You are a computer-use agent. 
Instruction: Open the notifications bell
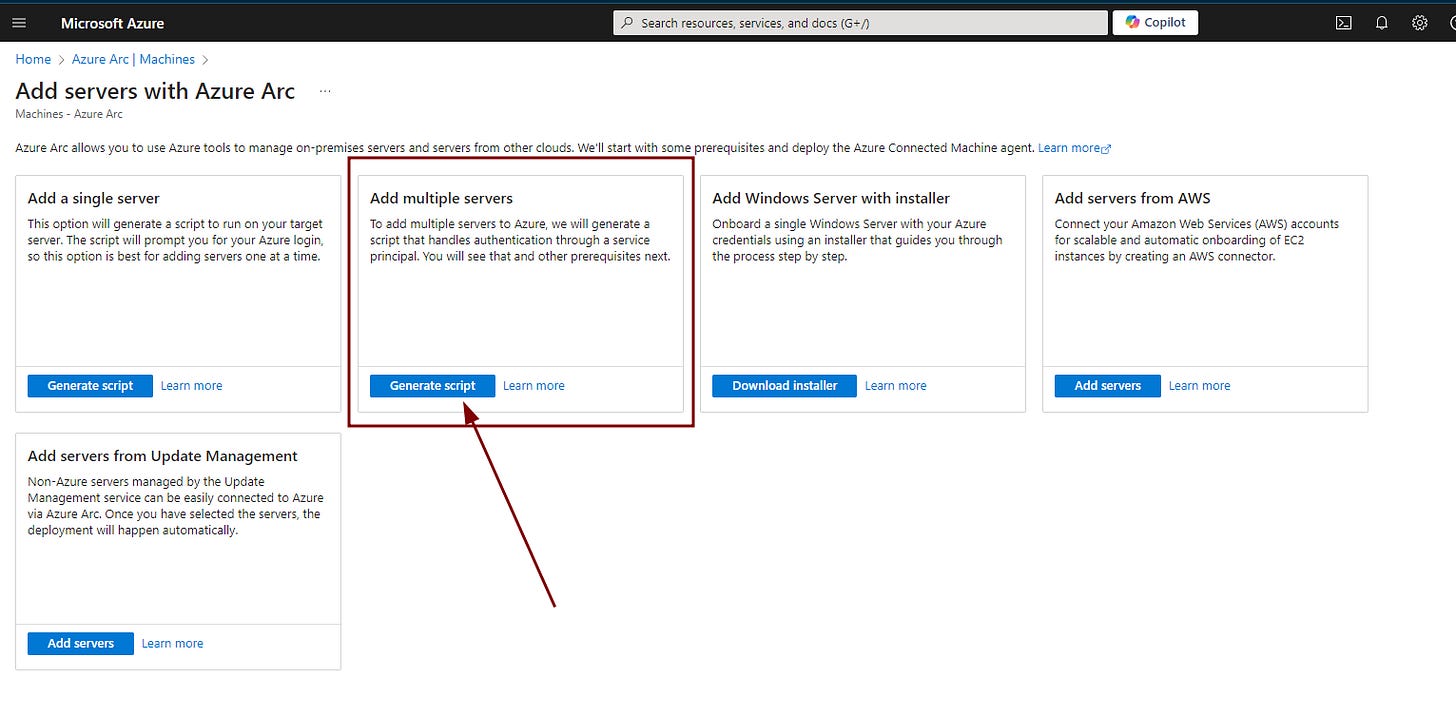click(1381, 22)
